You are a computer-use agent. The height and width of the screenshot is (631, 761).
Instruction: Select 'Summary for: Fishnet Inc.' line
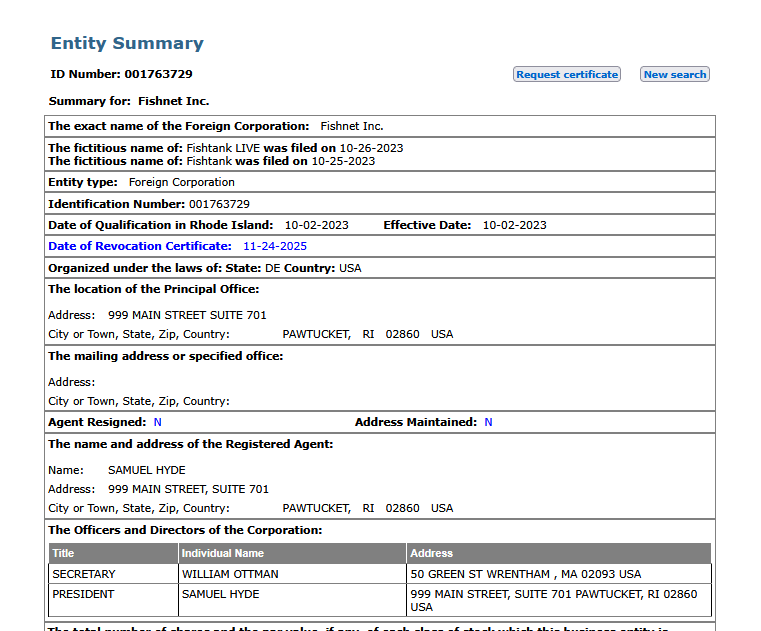pyautogui.click(x=129, y=101)
